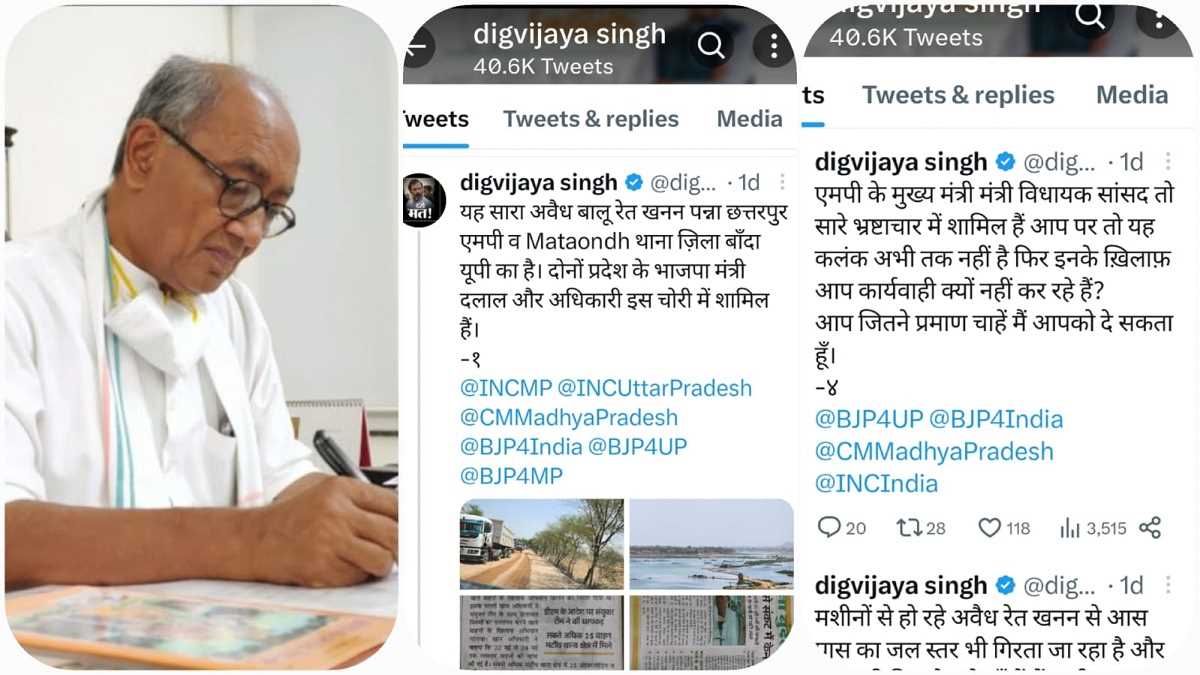Select Tweets & replies tab in right panel
1200x675 pixels.
tap(958, 95)
